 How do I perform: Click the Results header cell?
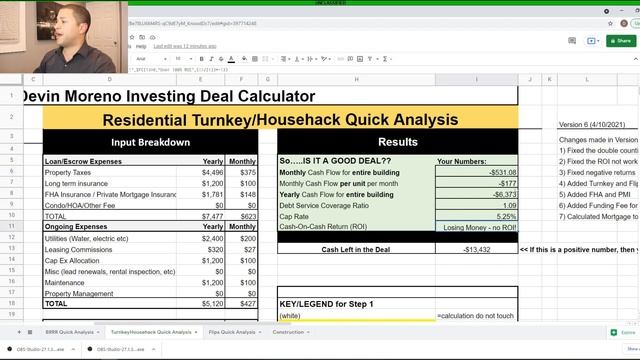(x=398, y=142)
